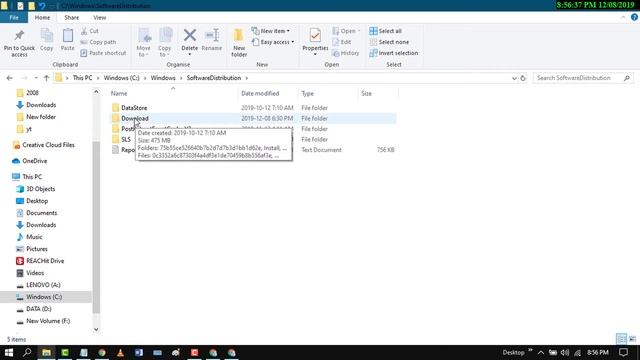Open Word from the taskbar
640x360 pixels.
click(139, 353)
